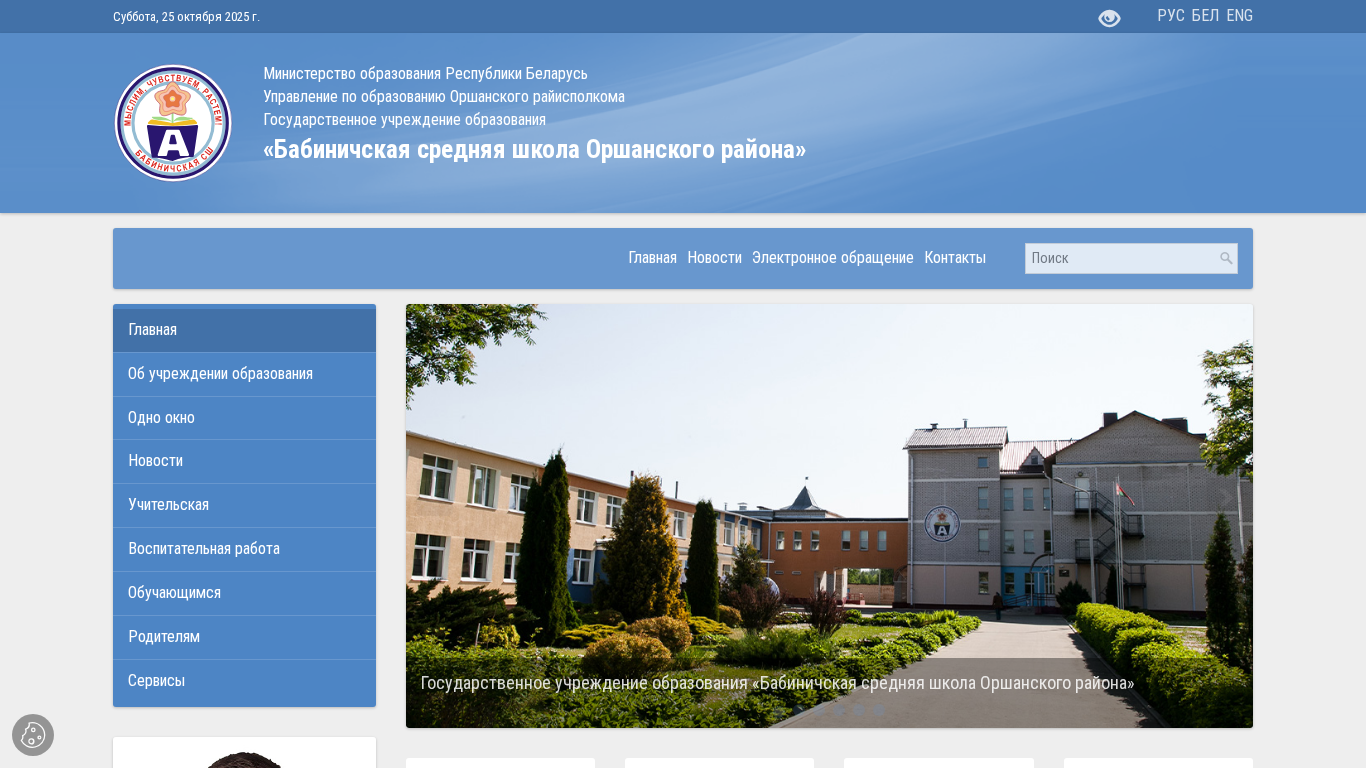Image resolution: width=1366 pixels, height=768 pixels.
Task: Select Новости in the left sidebar menu
Action: click(244, 461)
